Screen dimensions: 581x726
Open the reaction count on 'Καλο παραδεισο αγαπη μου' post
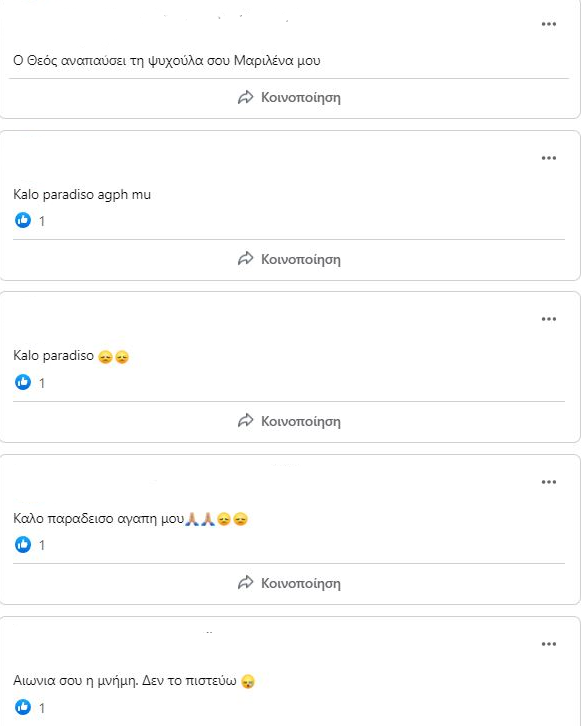42,545
